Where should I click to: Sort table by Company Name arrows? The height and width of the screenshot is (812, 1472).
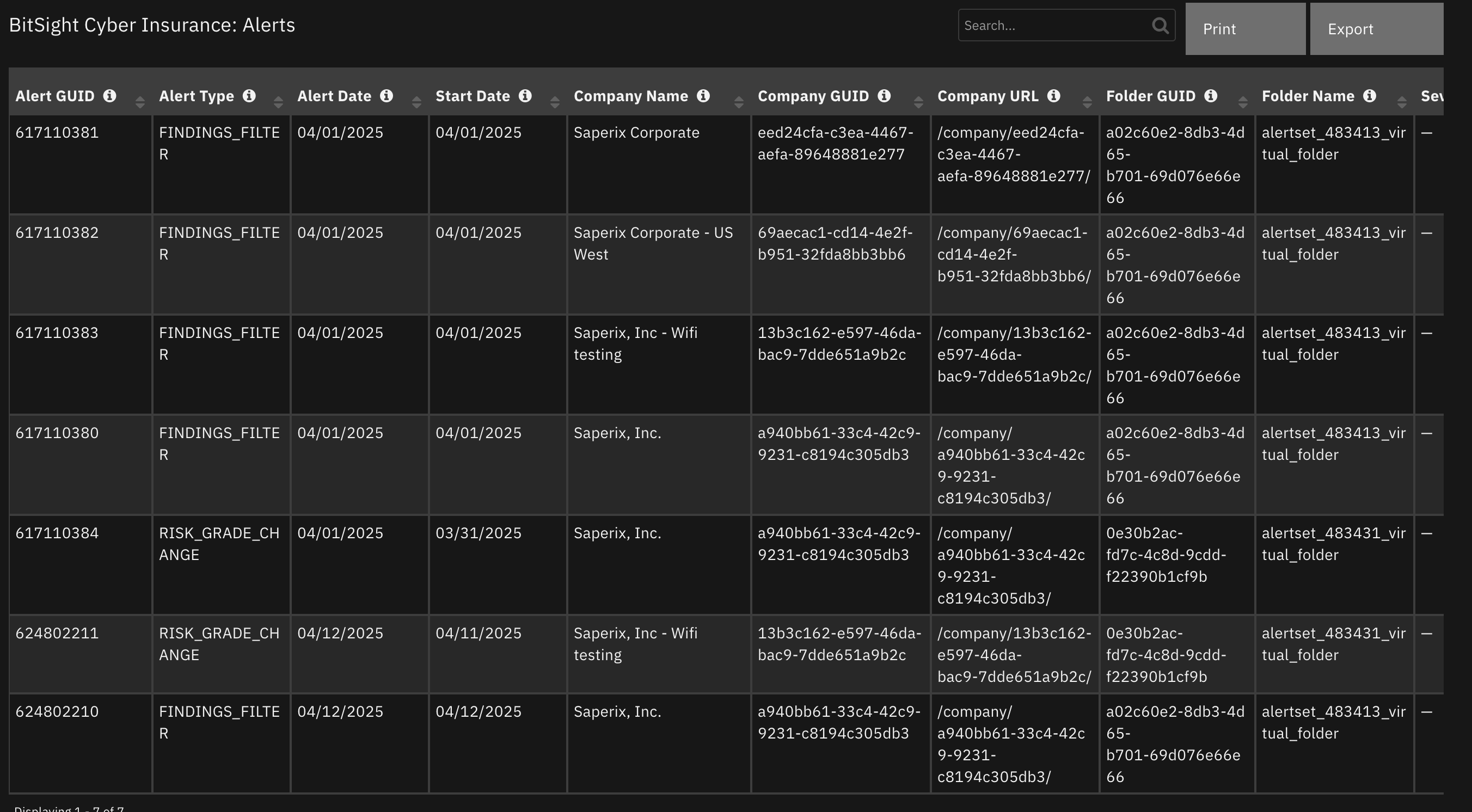point(739,102)
